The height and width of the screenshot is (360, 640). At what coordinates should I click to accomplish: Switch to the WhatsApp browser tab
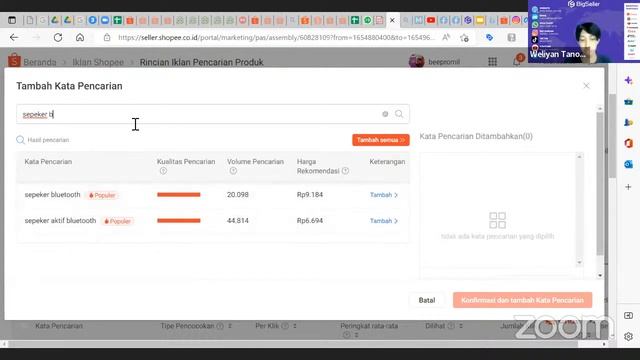367,20
